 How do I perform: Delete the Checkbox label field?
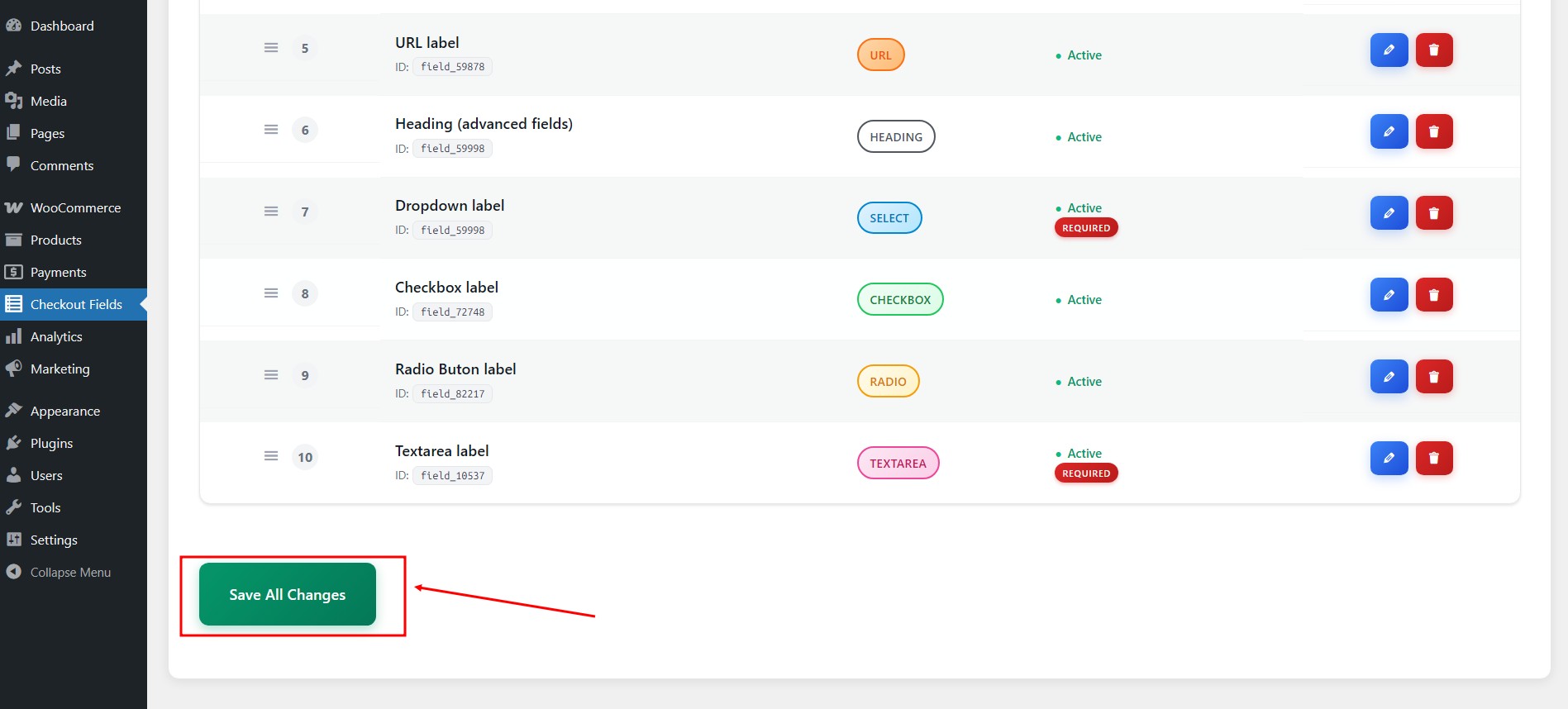[x=1434, y=295]
